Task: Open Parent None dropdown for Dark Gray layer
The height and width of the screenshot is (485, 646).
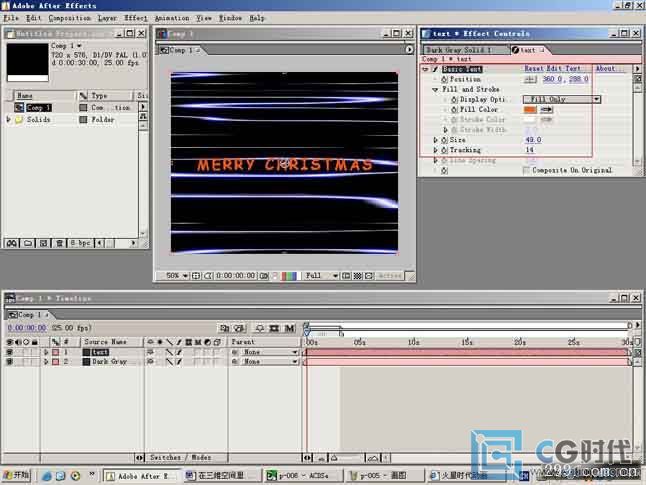Action: click(x=268, y=362)
